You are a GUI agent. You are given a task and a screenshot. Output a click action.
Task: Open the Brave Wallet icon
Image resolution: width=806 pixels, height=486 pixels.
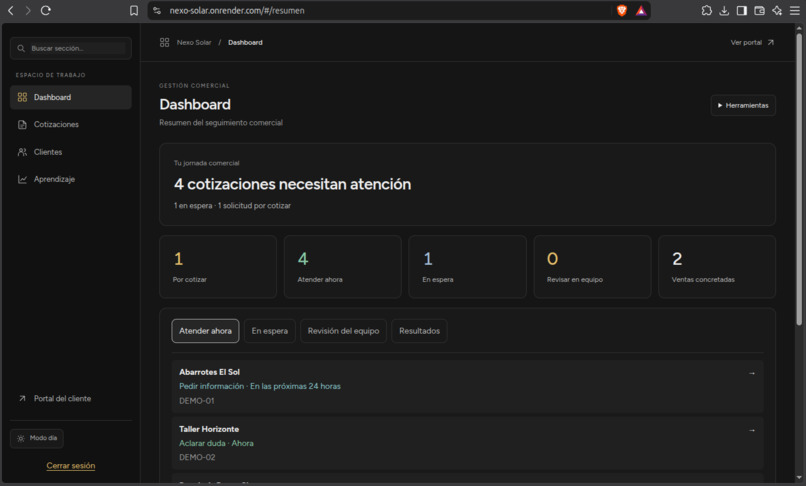click(x=759, y=10)
